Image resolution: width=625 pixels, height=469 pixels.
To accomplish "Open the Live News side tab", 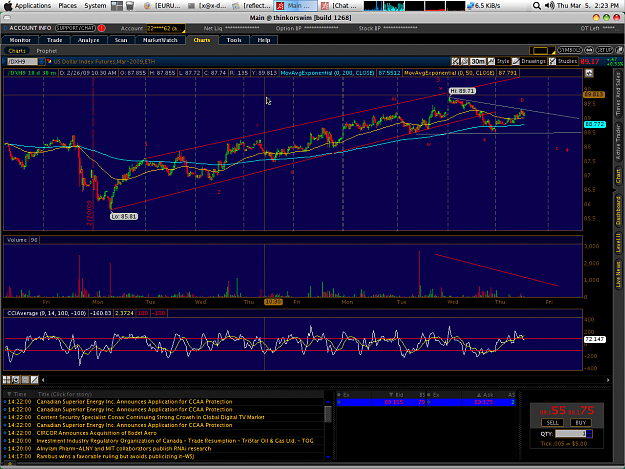I will click(x=618, y=274).
